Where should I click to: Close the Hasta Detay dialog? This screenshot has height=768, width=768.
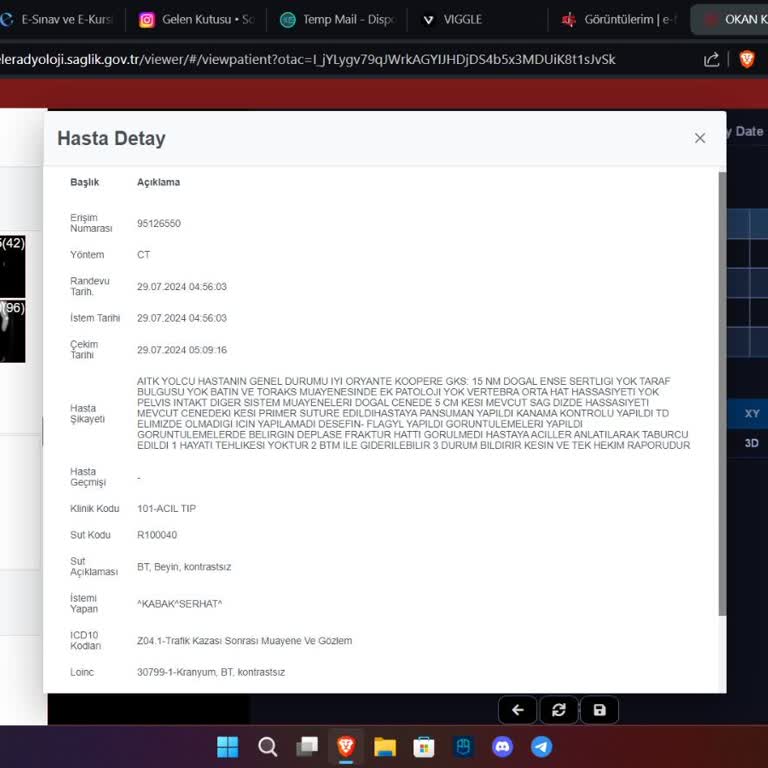[700, 138]
